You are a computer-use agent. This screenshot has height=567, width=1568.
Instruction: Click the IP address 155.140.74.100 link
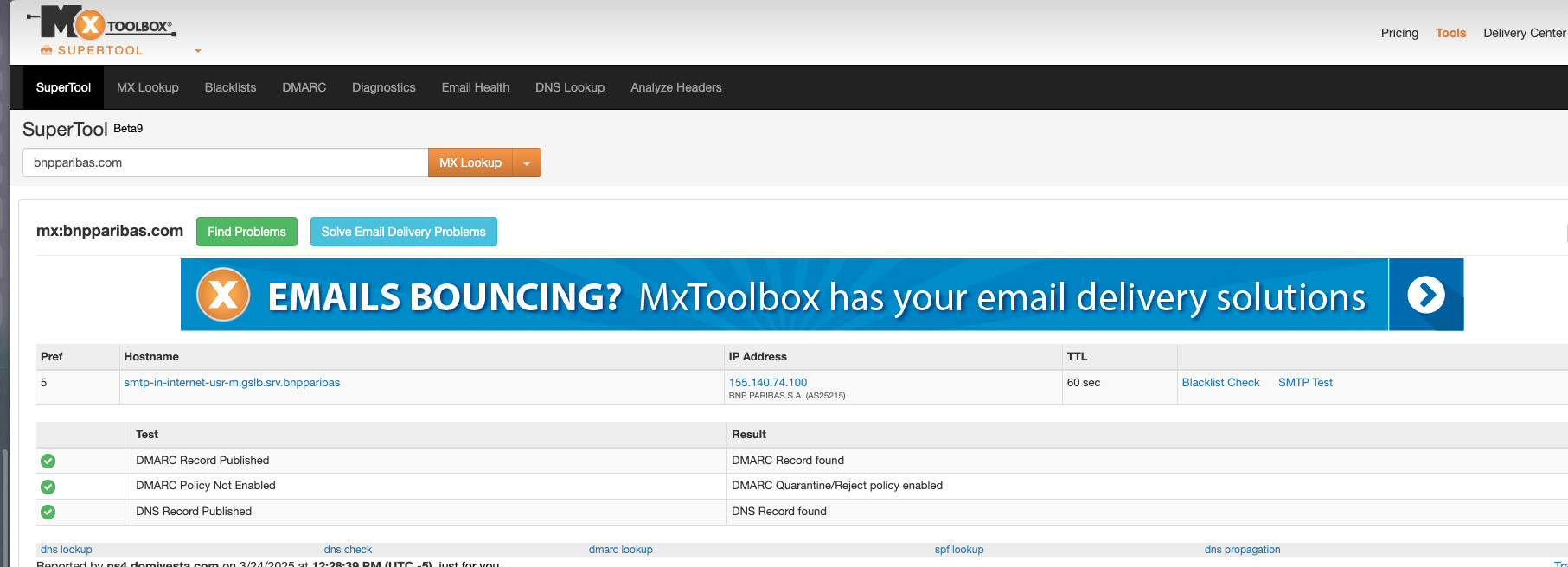(768, 382)
